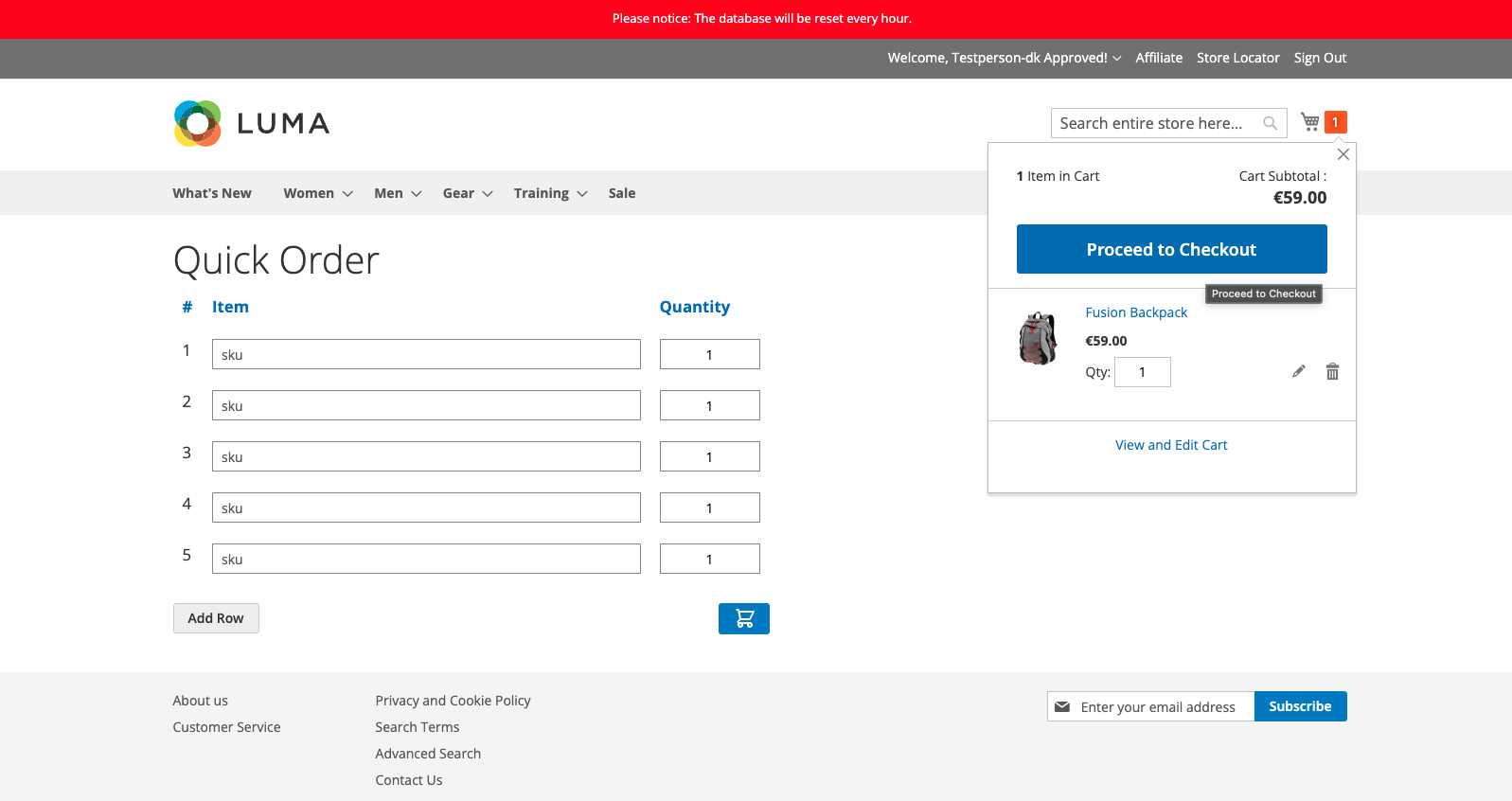Click the search magnifier icon

pos(1271,123)
